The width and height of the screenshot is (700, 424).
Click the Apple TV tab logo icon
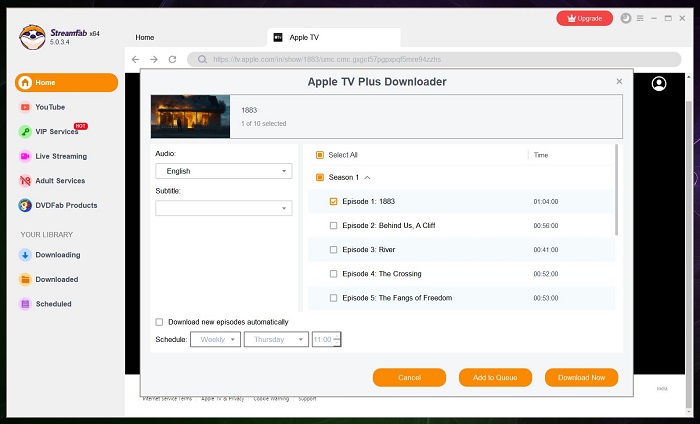click(x=278, y=37)
